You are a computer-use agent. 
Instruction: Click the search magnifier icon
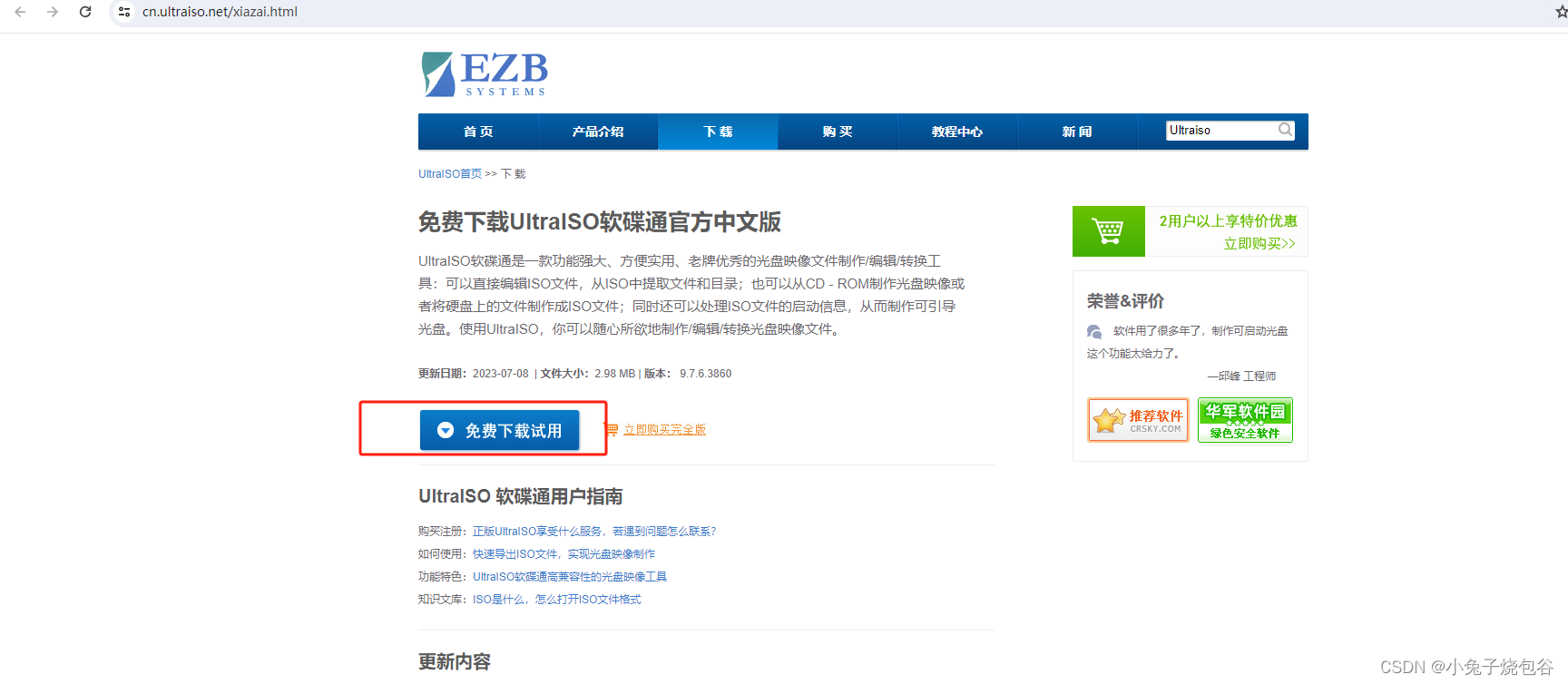coord(1285,130)
